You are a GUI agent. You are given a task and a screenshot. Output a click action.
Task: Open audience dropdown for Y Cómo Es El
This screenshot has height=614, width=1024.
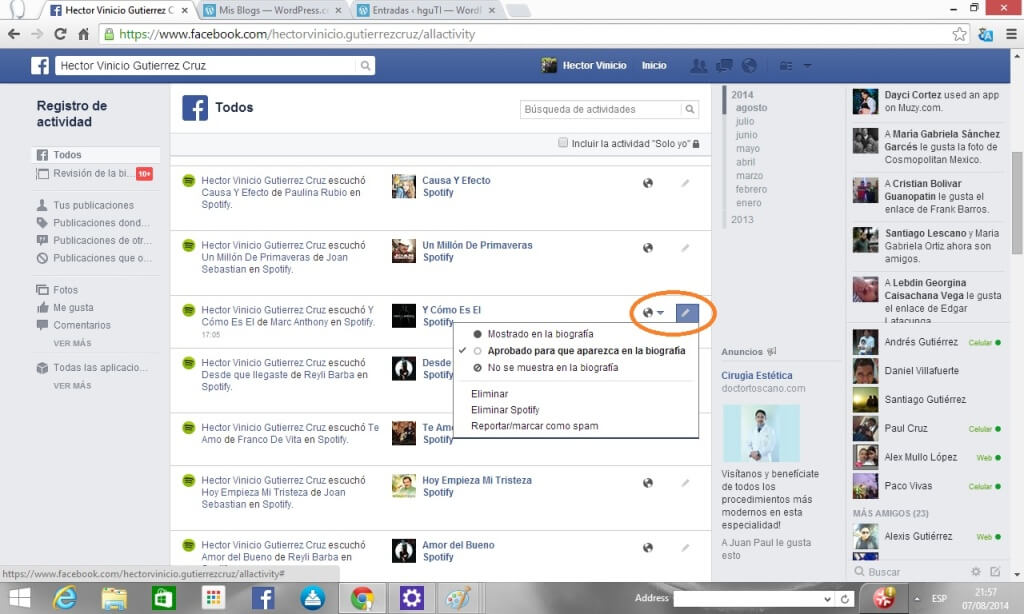(653, 313)
